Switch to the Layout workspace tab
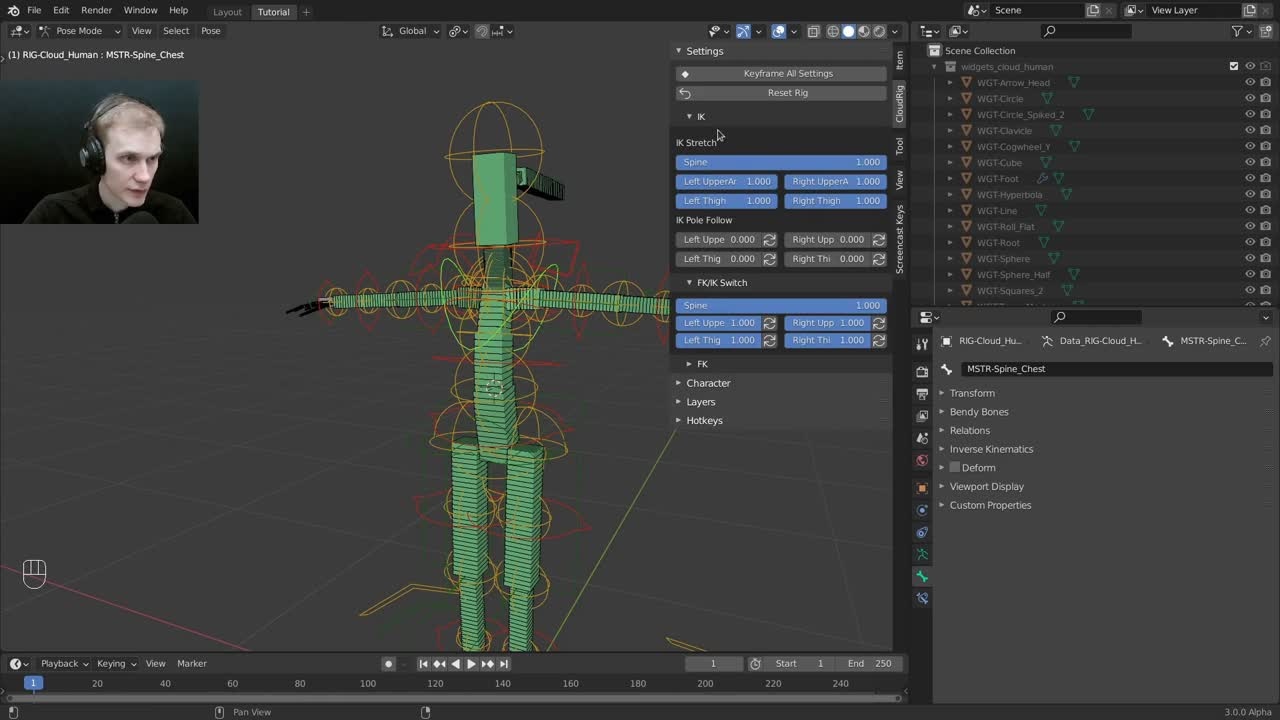Screen dimensions: 1280x720 point(227,12)
